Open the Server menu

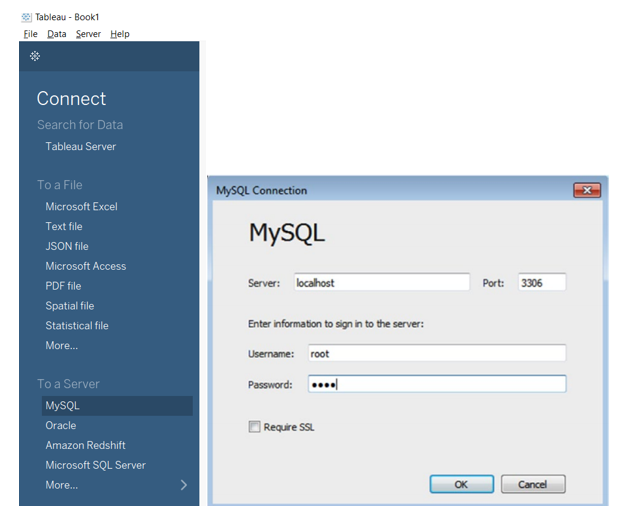[x=88, y=34]
